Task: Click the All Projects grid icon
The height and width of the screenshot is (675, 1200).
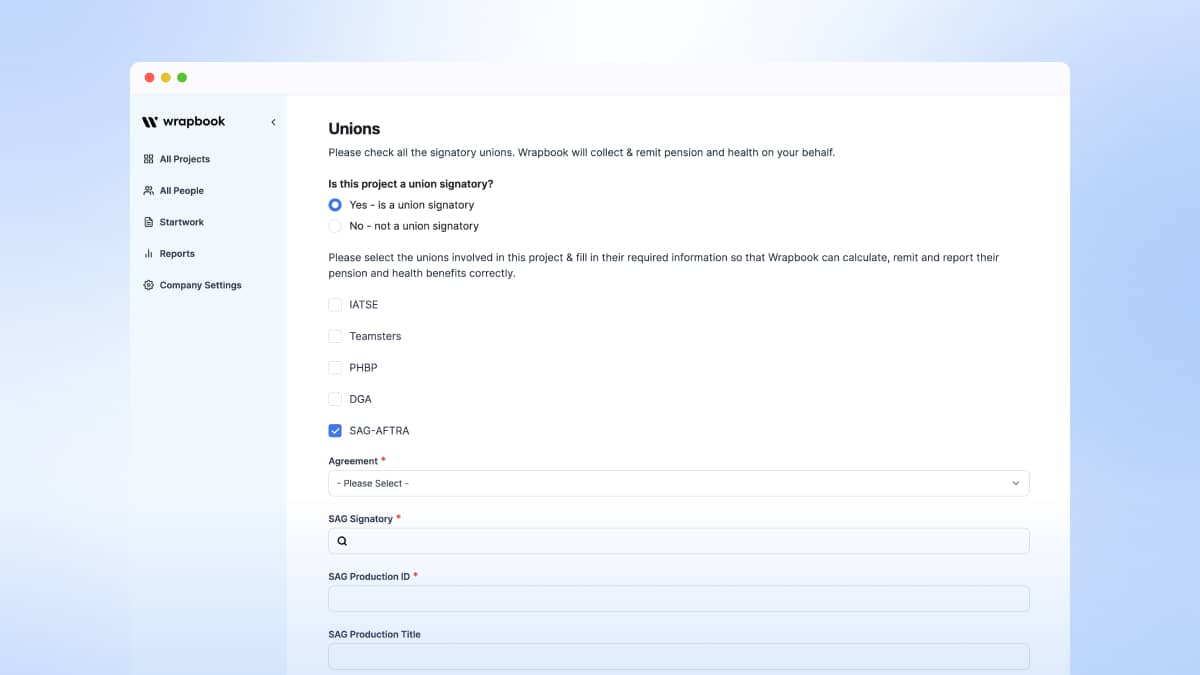Action: click(149, 159)
